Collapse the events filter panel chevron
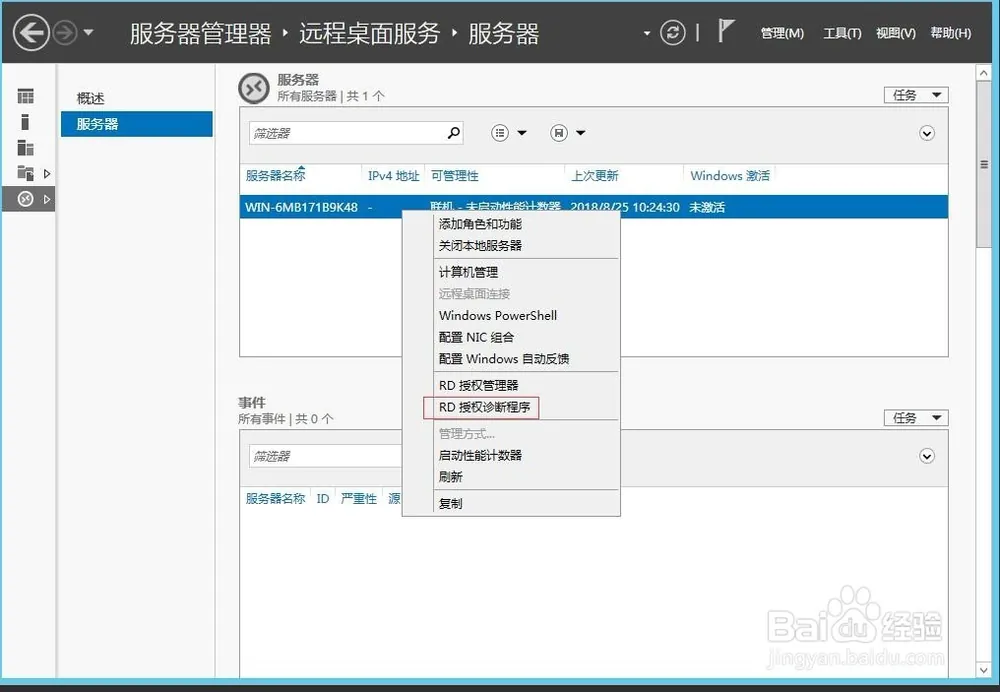The width and height of the screenshot is (1000, 692). coord(927,456)
